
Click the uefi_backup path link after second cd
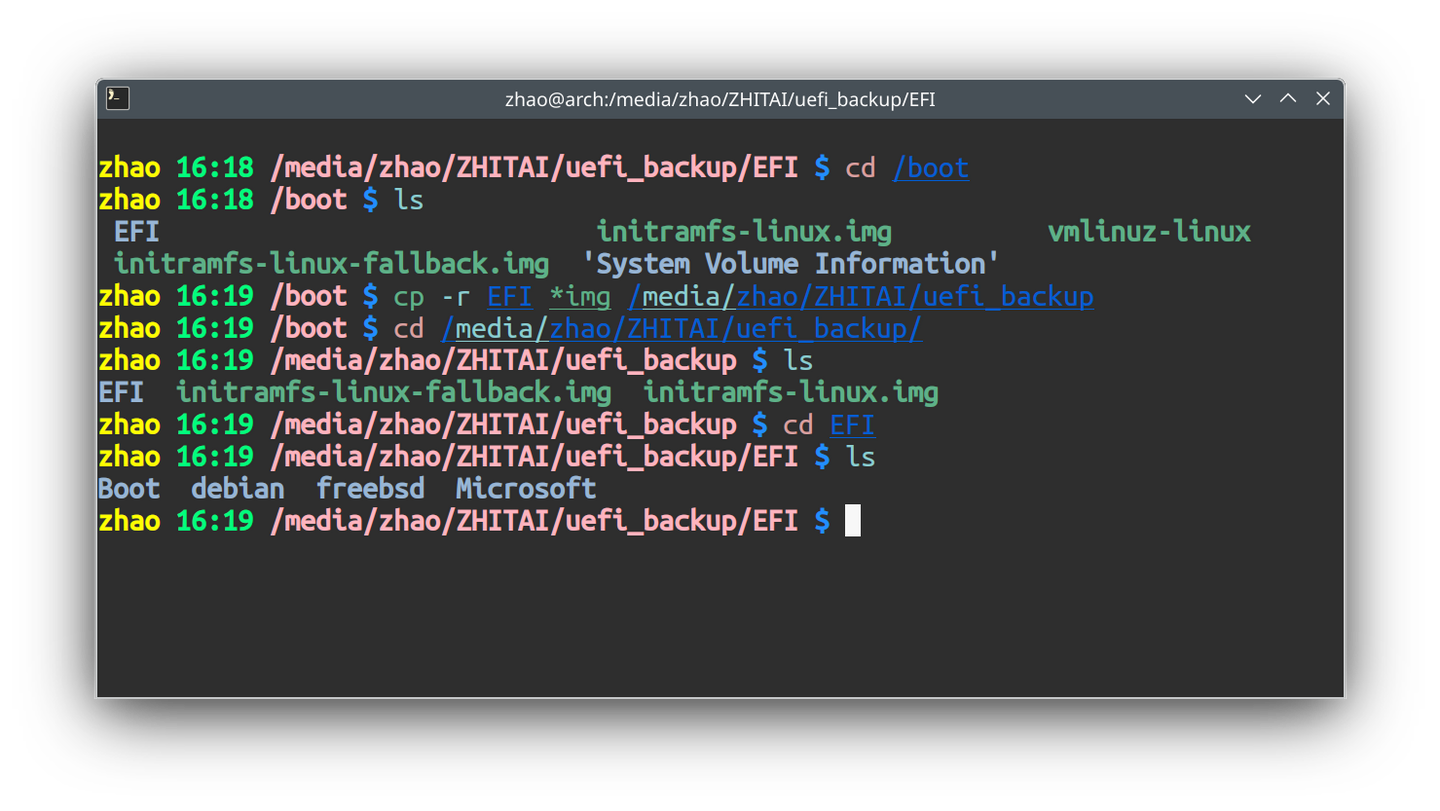tap(680, 327)
